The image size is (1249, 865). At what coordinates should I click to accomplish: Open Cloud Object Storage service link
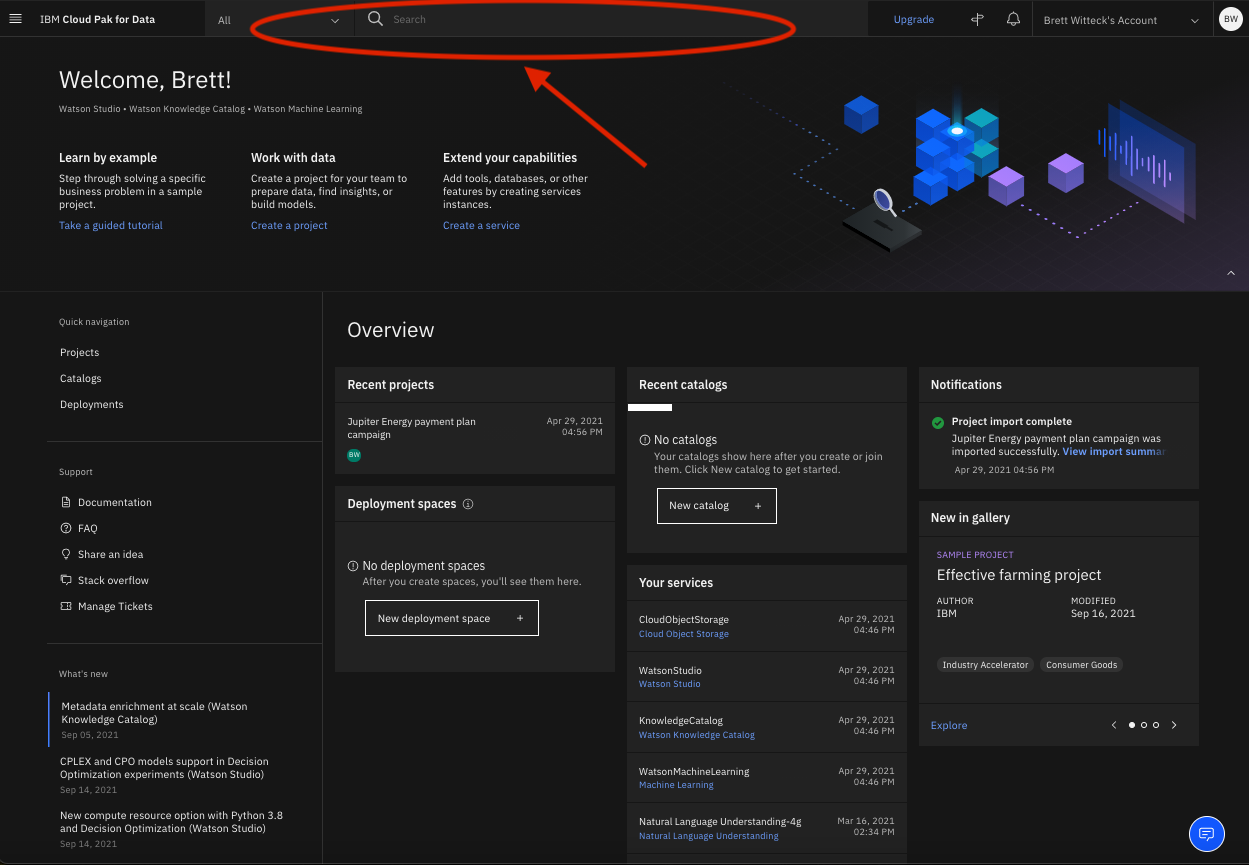(684, 634)
